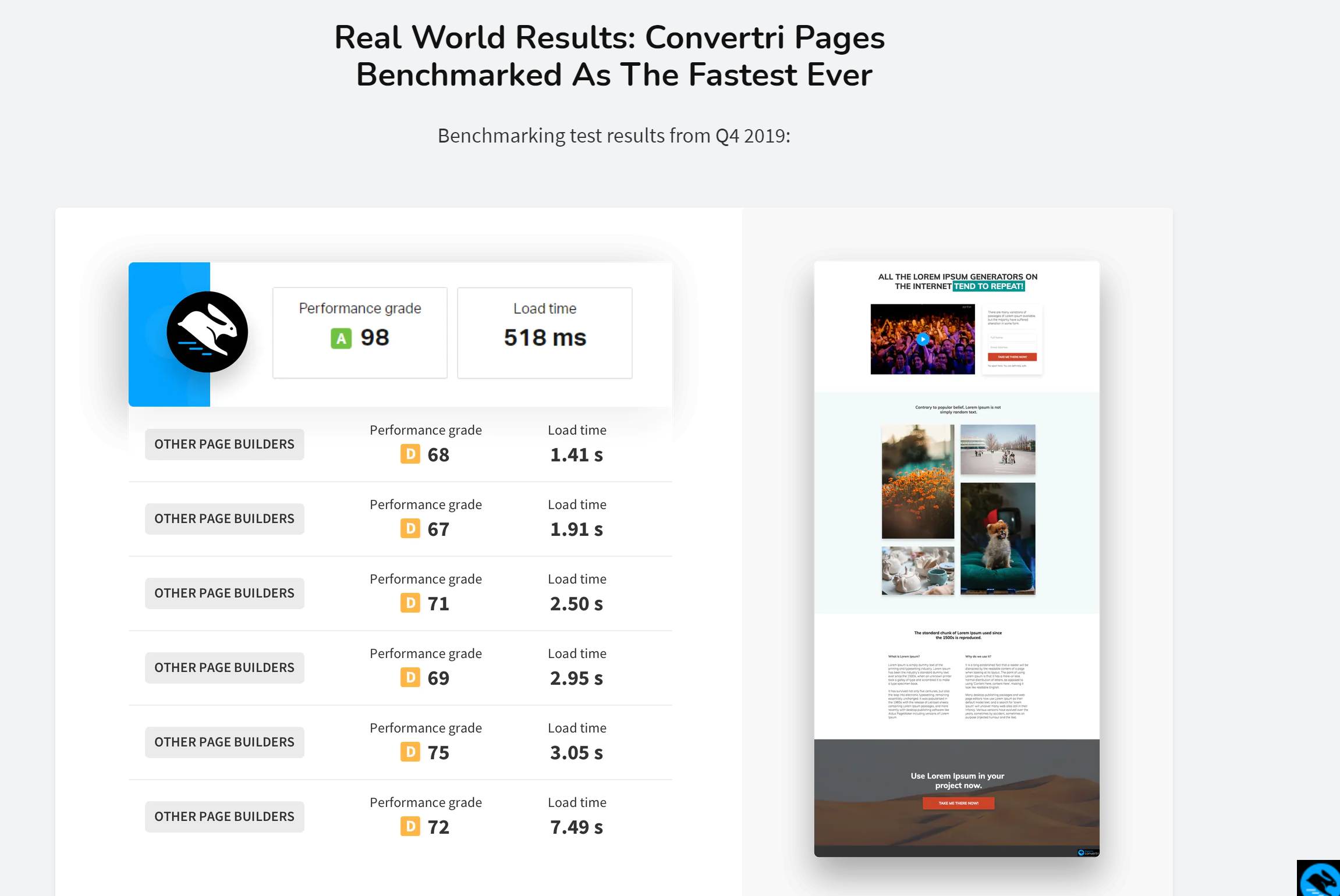Click the '518 ms' load time value
Screen dimensions: 1340x896
point(545,337)
